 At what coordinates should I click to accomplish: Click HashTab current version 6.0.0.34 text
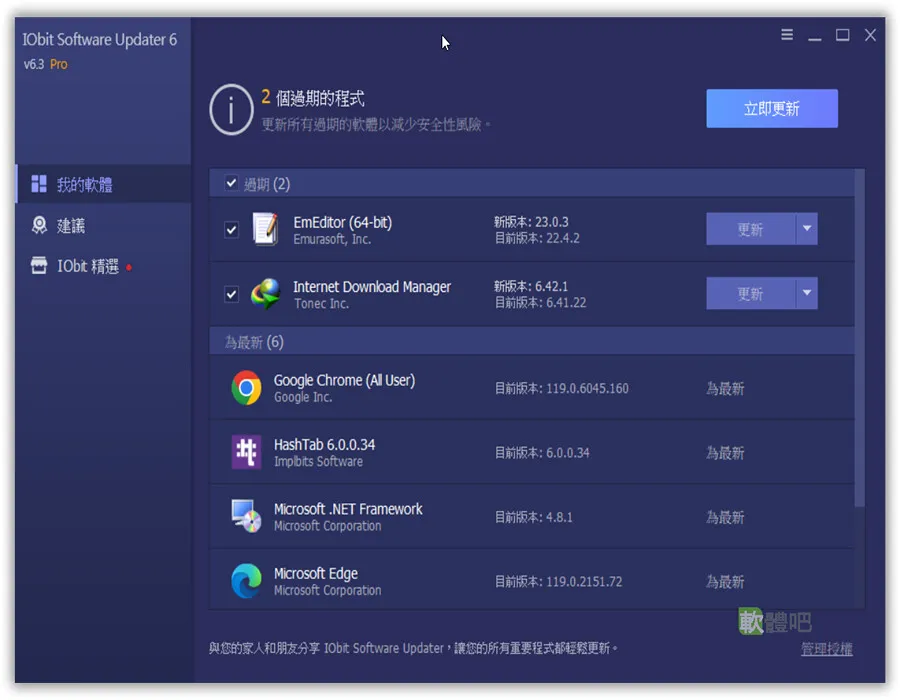(x=542, y=453)
